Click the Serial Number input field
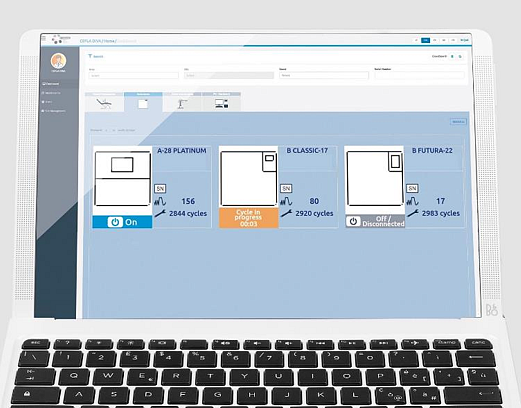Image resolution: width=521 pixels, height=408 pixels. (419, 75)
